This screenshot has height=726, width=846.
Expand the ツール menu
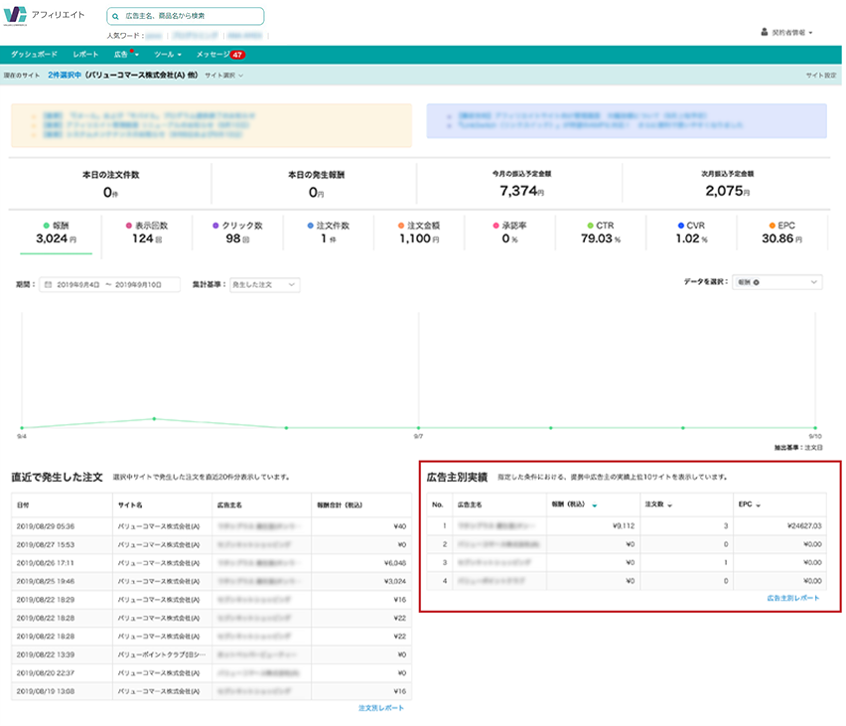pos(167,54)
